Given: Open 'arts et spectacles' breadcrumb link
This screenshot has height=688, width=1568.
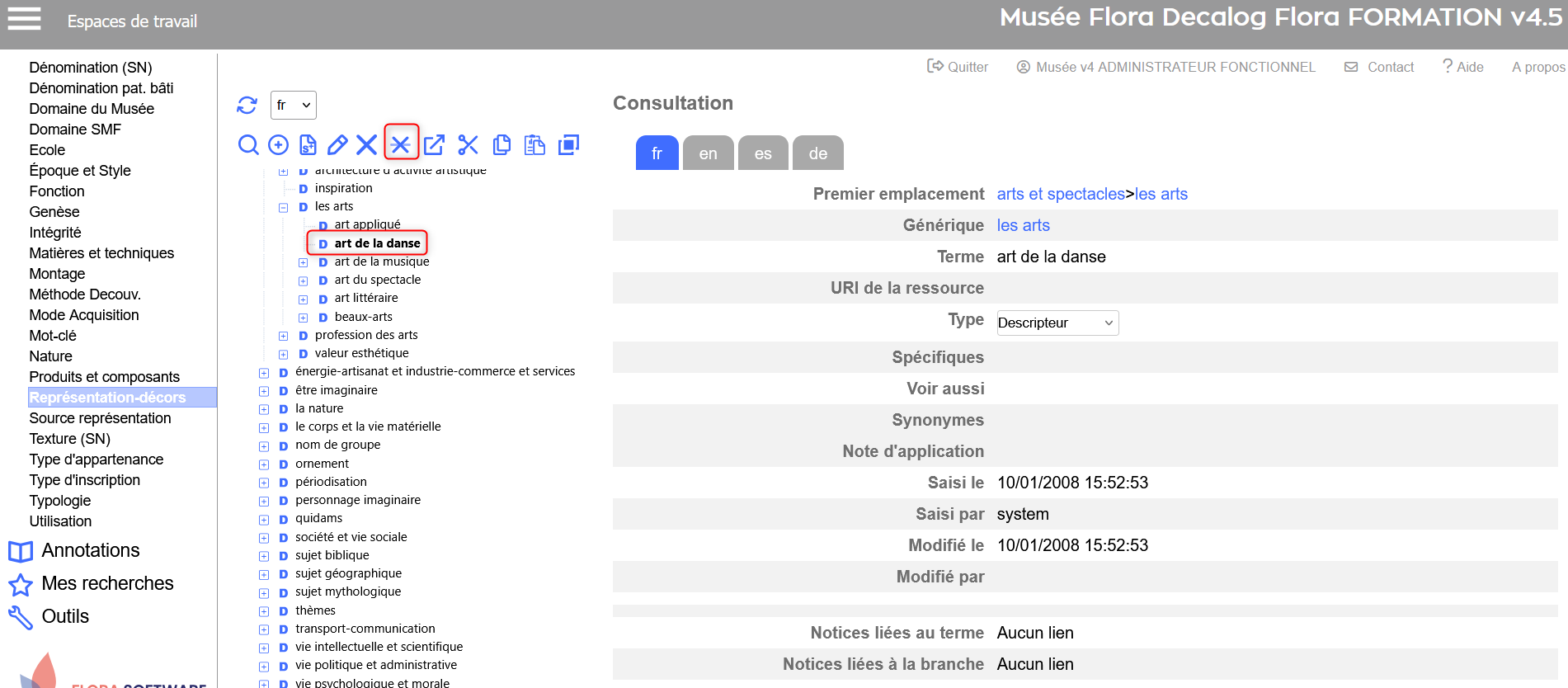Looking at the screenshot, I should point(1060,194).
